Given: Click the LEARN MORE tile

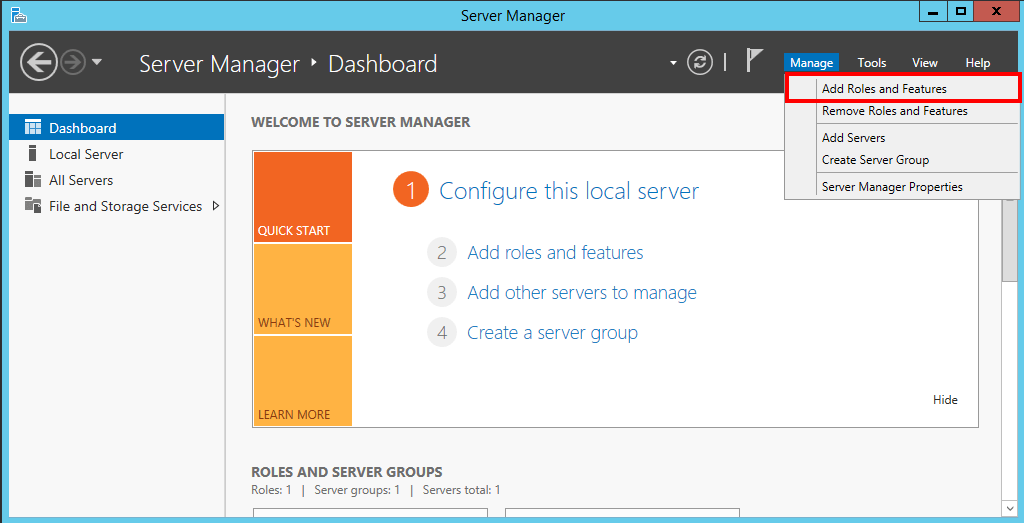Looking at the screenshot, I should pos(303,381).
